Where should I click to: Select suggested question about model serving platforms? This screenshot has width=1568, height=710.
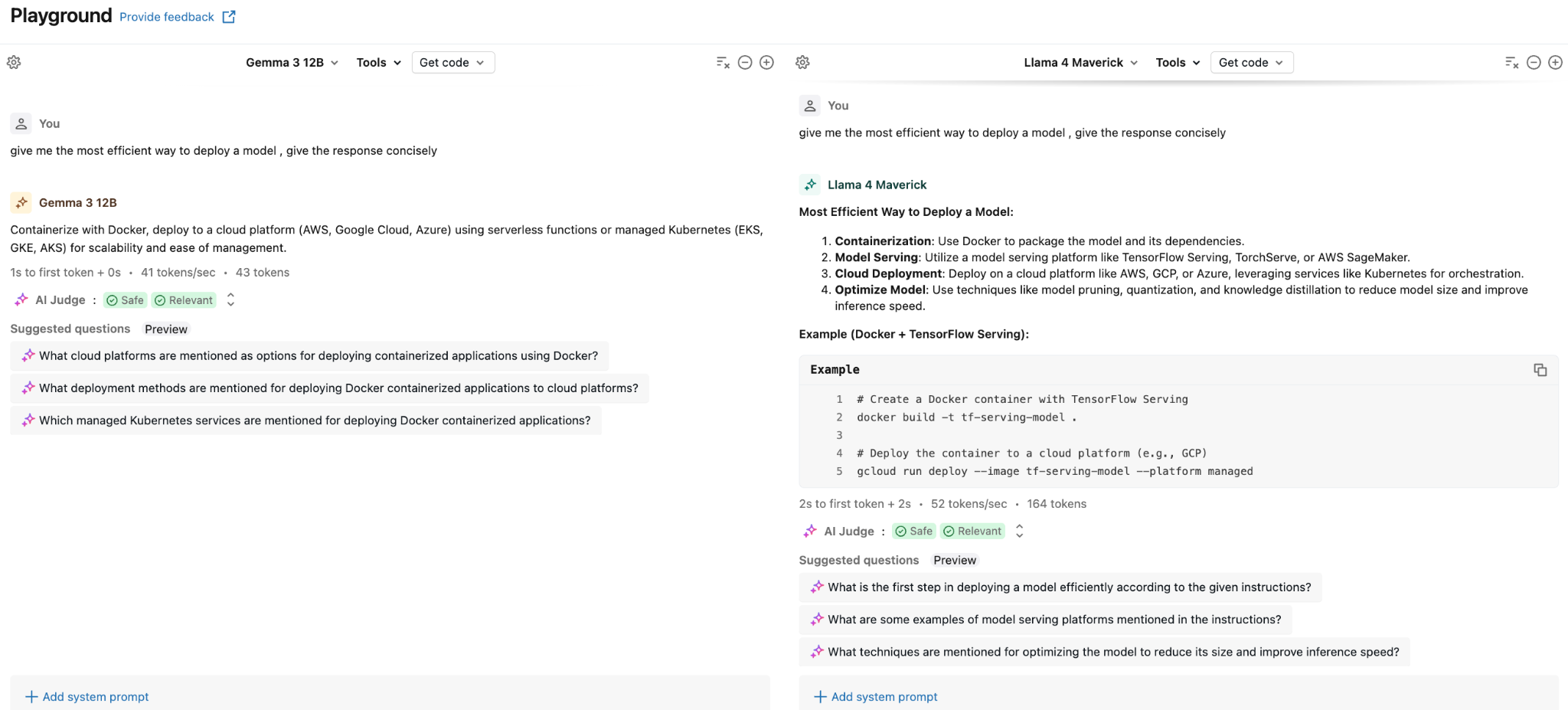1053,620
